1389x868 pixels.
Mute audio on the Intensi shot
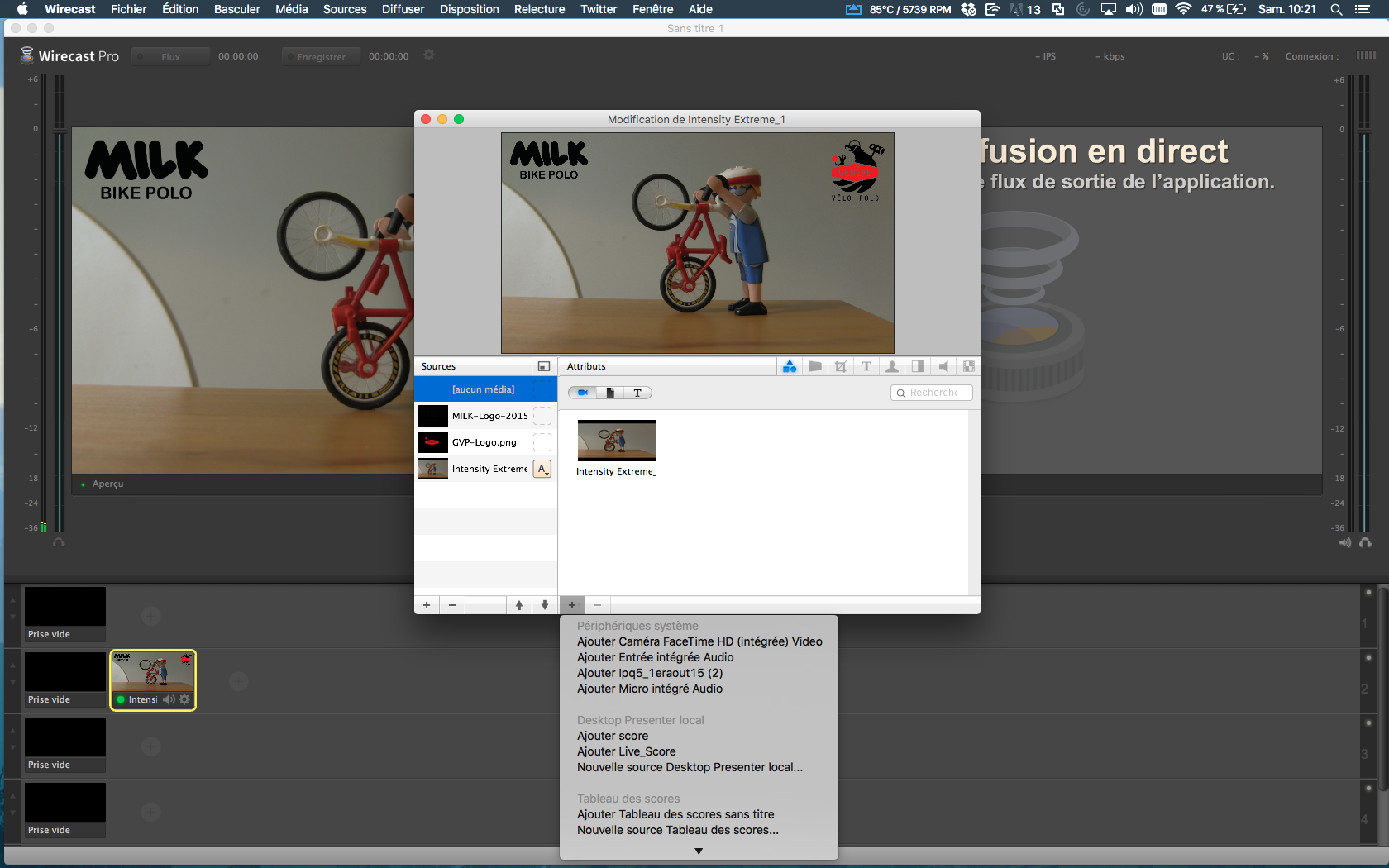pyautogui.click(x=169, y=699)
